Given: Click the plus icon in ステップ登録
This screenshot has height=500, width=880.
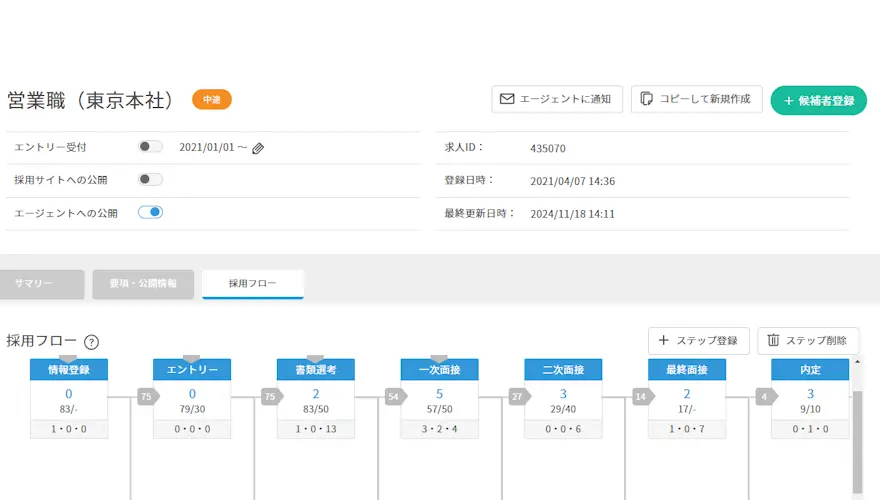Looking at the screenshot, I should (x=663, y=340).
